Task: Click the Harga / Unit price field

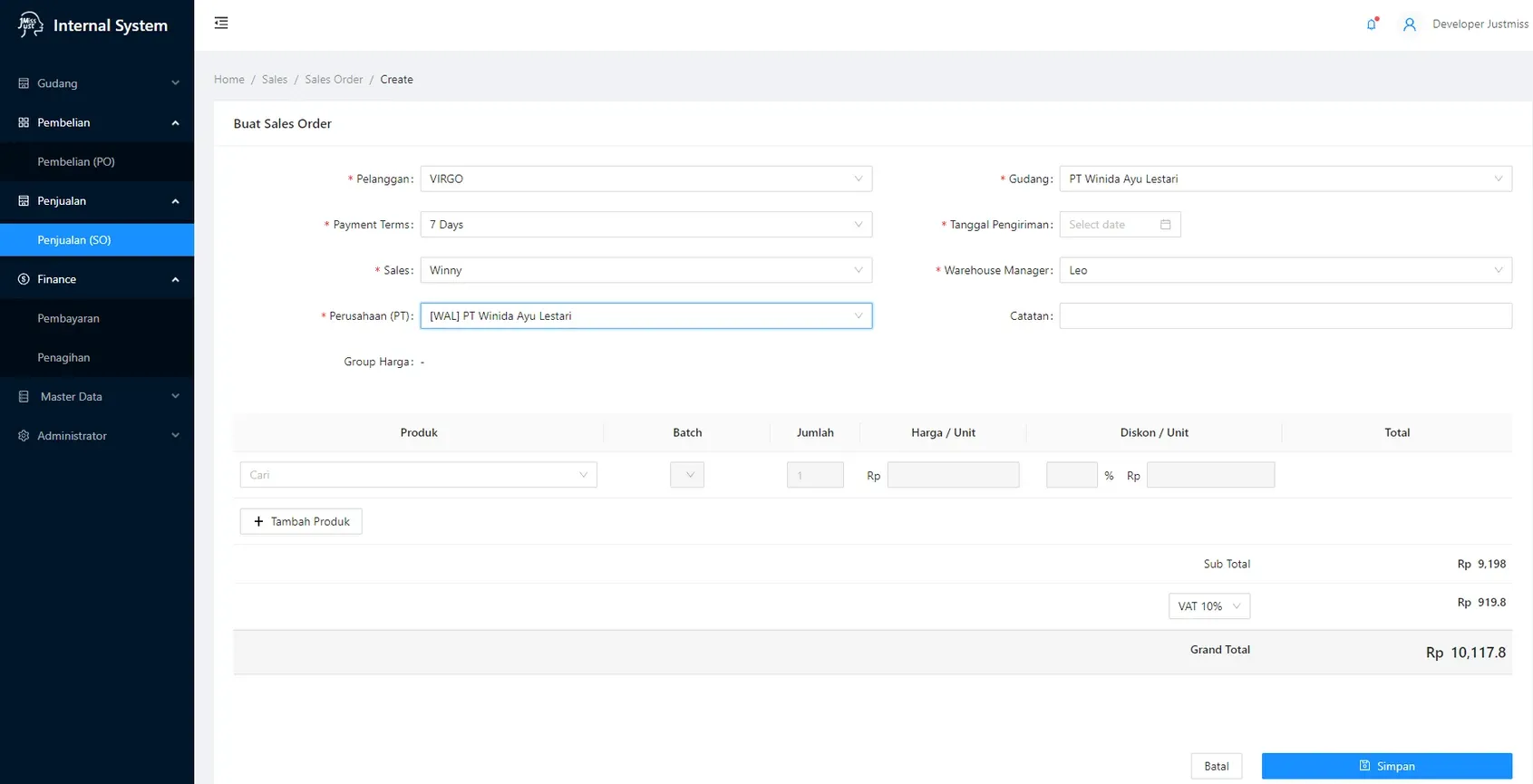Action: click(x=953, y=475)
